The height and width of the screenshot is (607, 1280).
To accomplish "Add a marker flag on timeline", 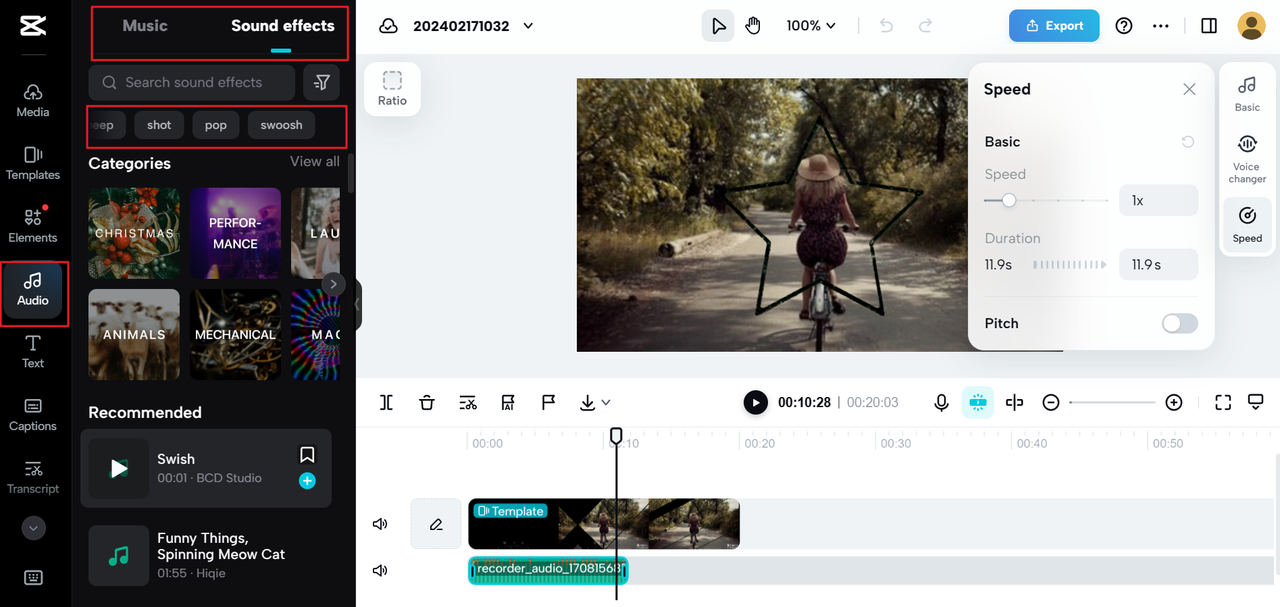I will pyautogui.click(x=548, y=402).
